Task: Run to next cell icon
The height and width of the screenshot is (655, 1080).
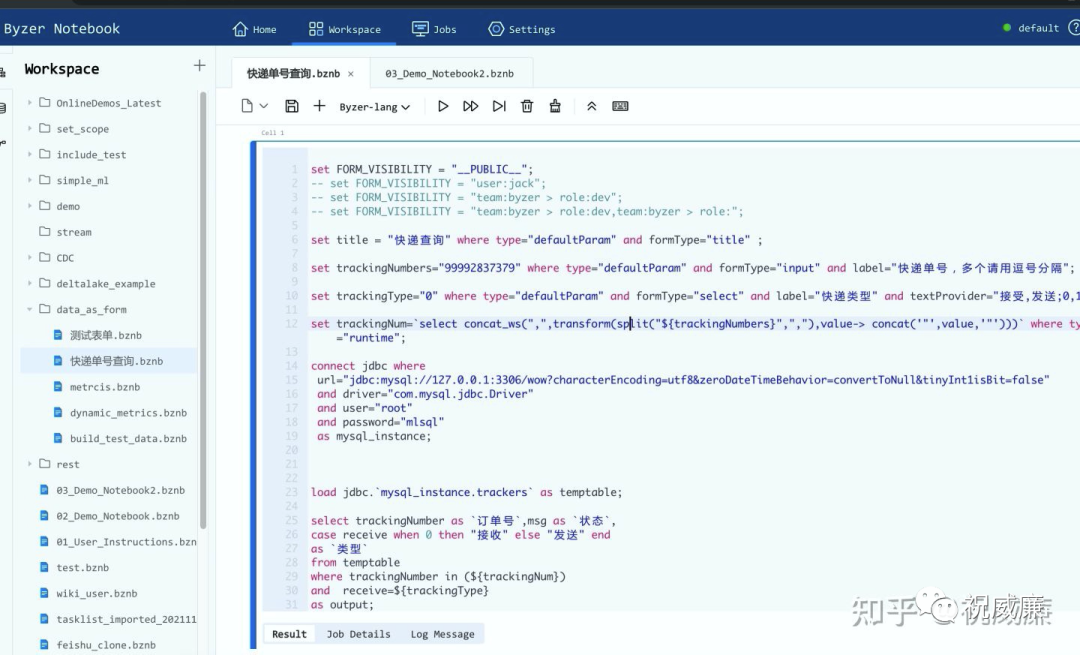Action: 499,106
